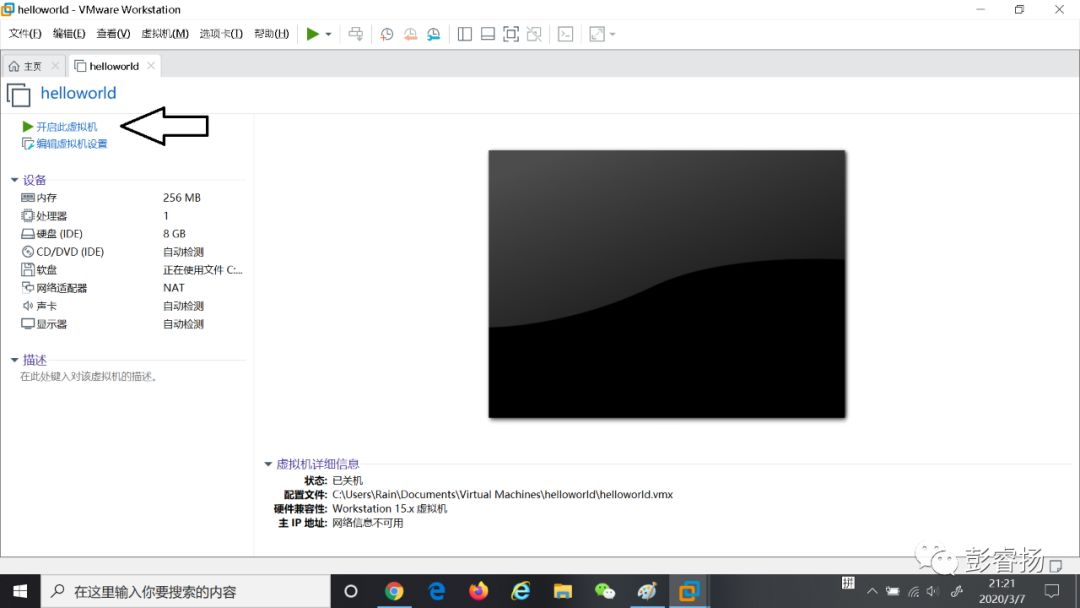
Task: Open the Paint taskbar icon
Action: [647, 591]
